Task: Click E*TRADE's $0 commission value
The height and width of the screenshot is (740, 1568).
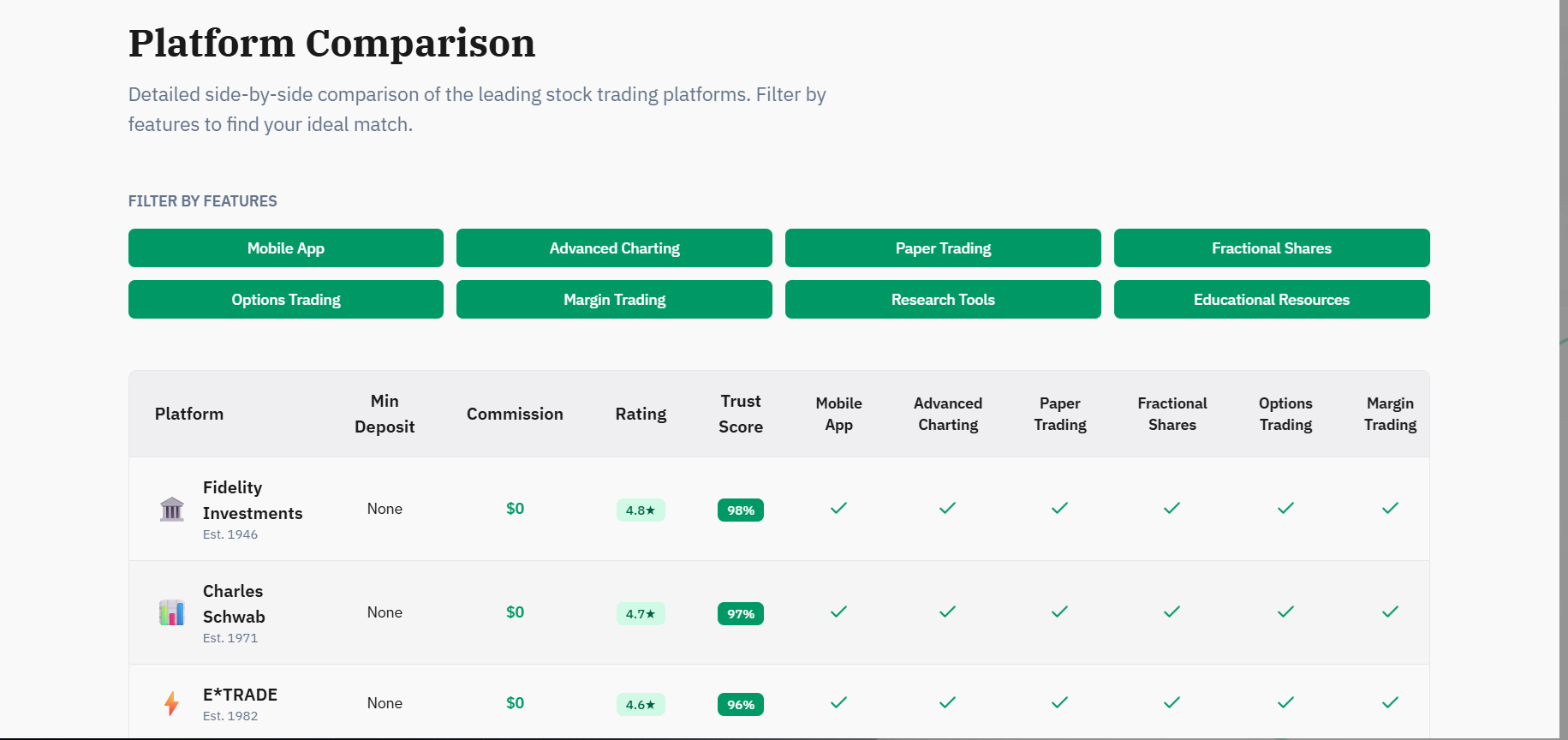Action: [515, 703]
